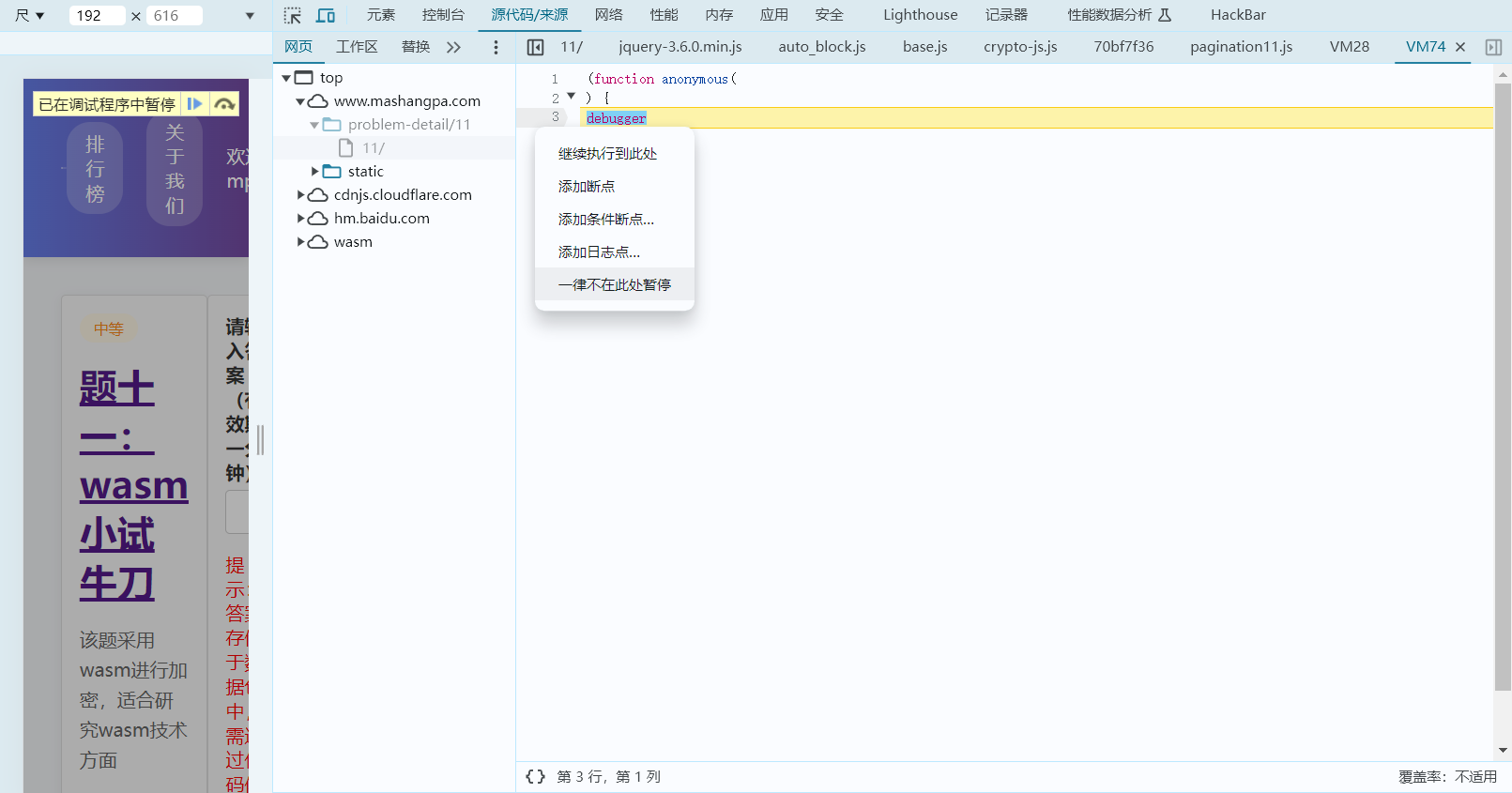Open the device dimensions dropdown arrow
Screen dimensions: 1512x793
tap(250, 16)
